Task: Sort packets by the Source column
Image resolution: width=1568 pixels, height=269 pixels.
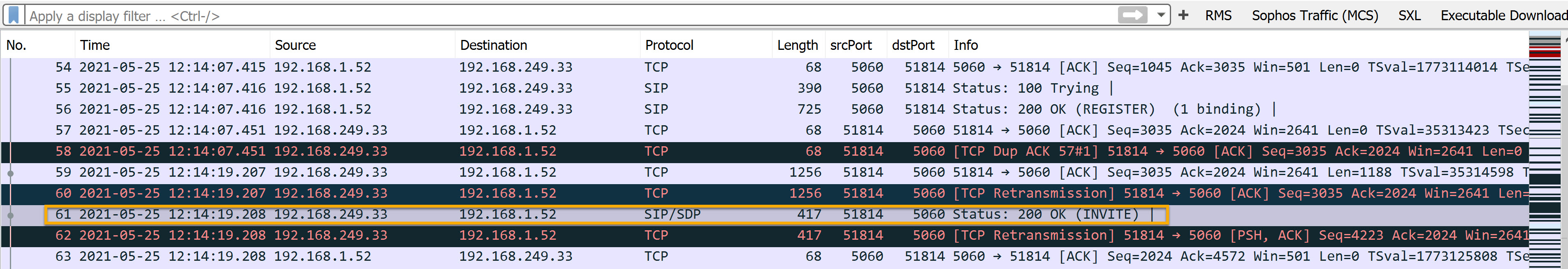Action: pyautogui.click(x=296, y=44)
